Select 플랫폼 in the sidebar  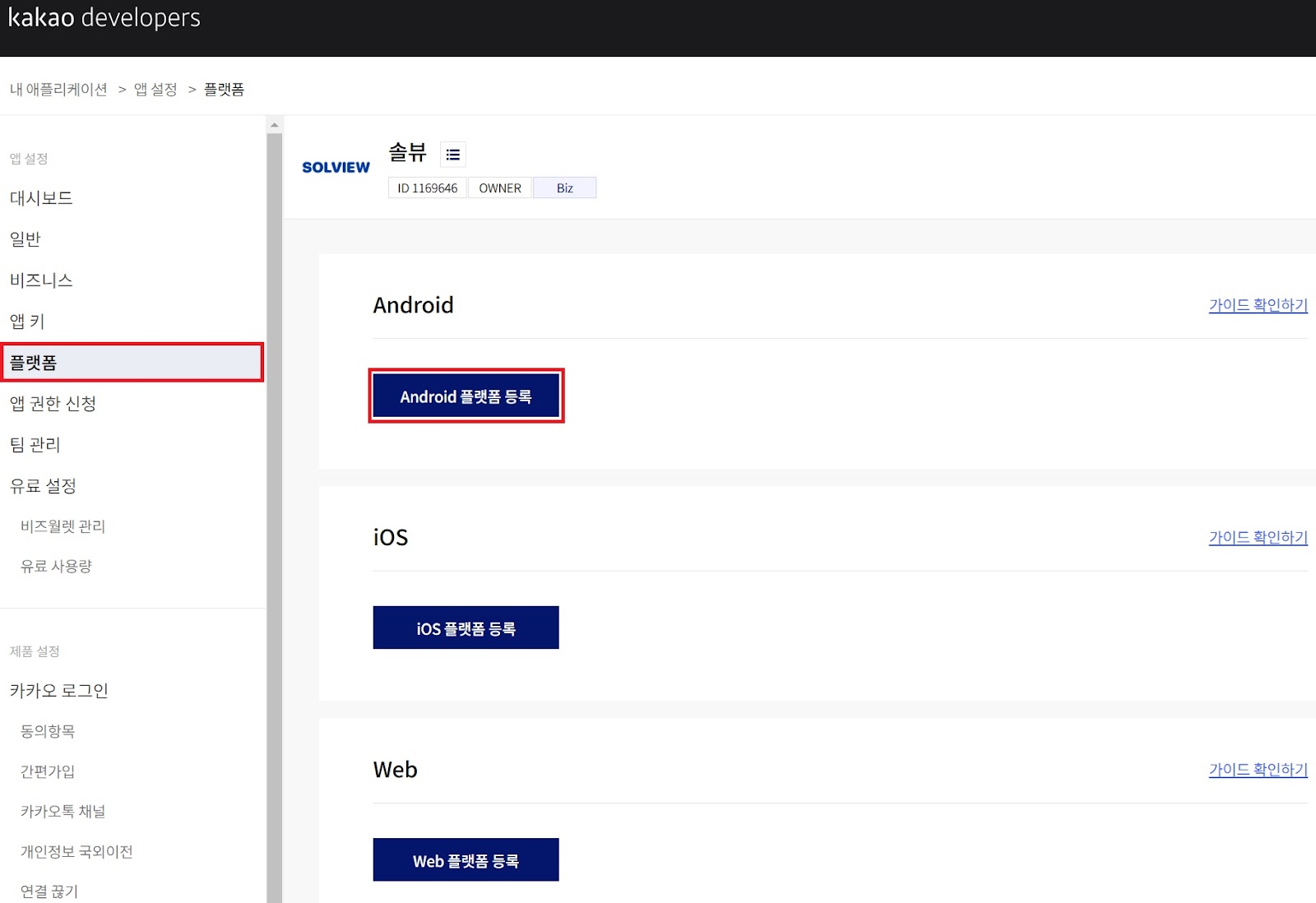pos(132,362)
